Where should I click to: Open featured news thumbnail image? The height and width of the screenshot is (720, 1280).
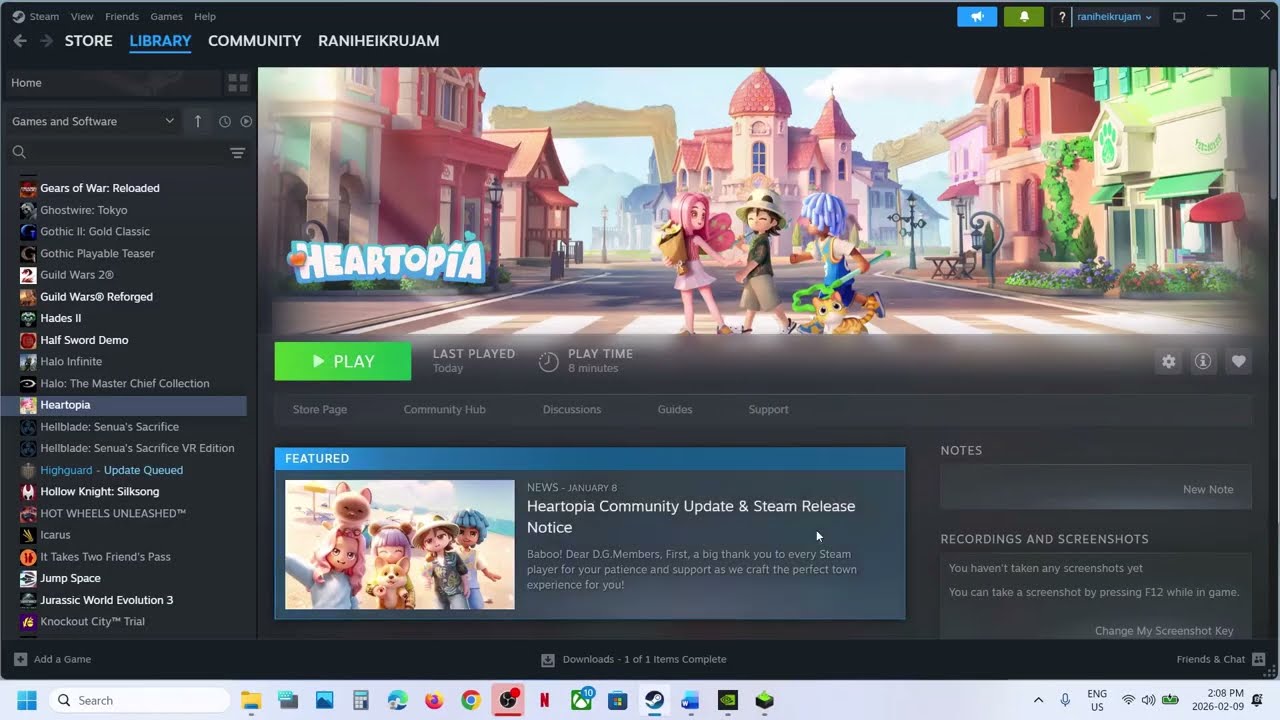click(x=400, y=545)
